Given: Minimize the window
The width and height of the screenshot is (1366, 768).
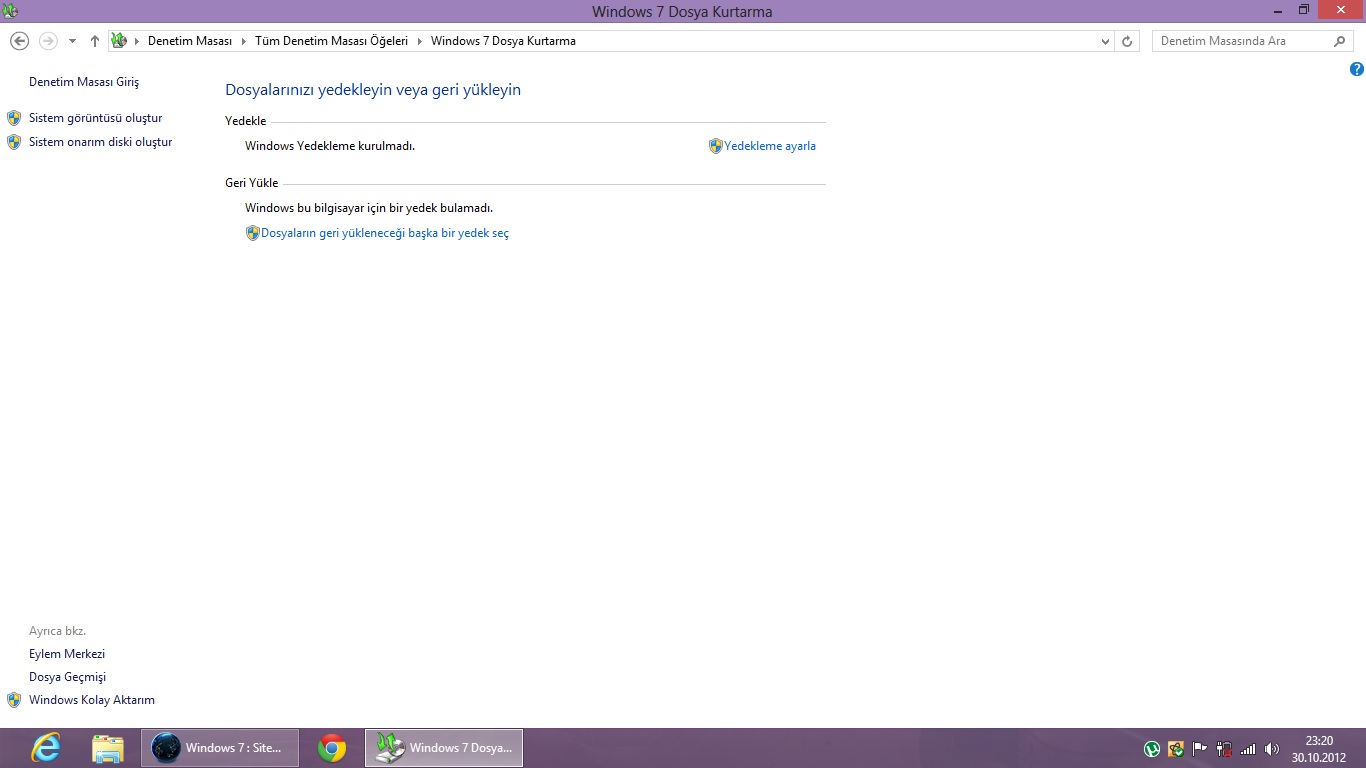Looking at the screenshot, I should click(1277, 10).
